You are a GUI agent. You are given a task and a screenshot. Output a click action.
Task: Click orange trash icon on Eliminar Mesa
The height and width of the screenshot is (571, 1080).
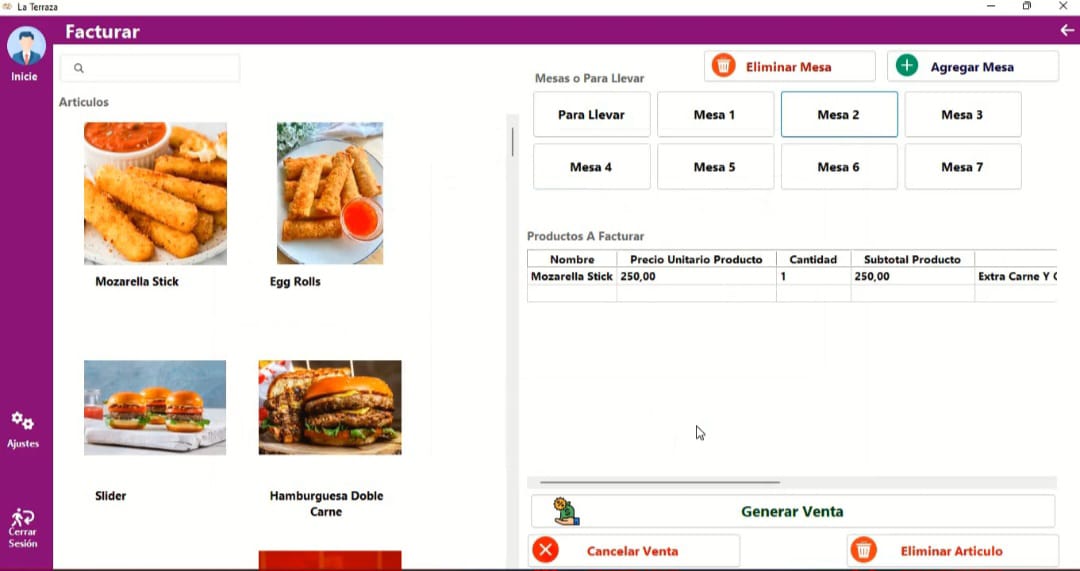(723, 66)
